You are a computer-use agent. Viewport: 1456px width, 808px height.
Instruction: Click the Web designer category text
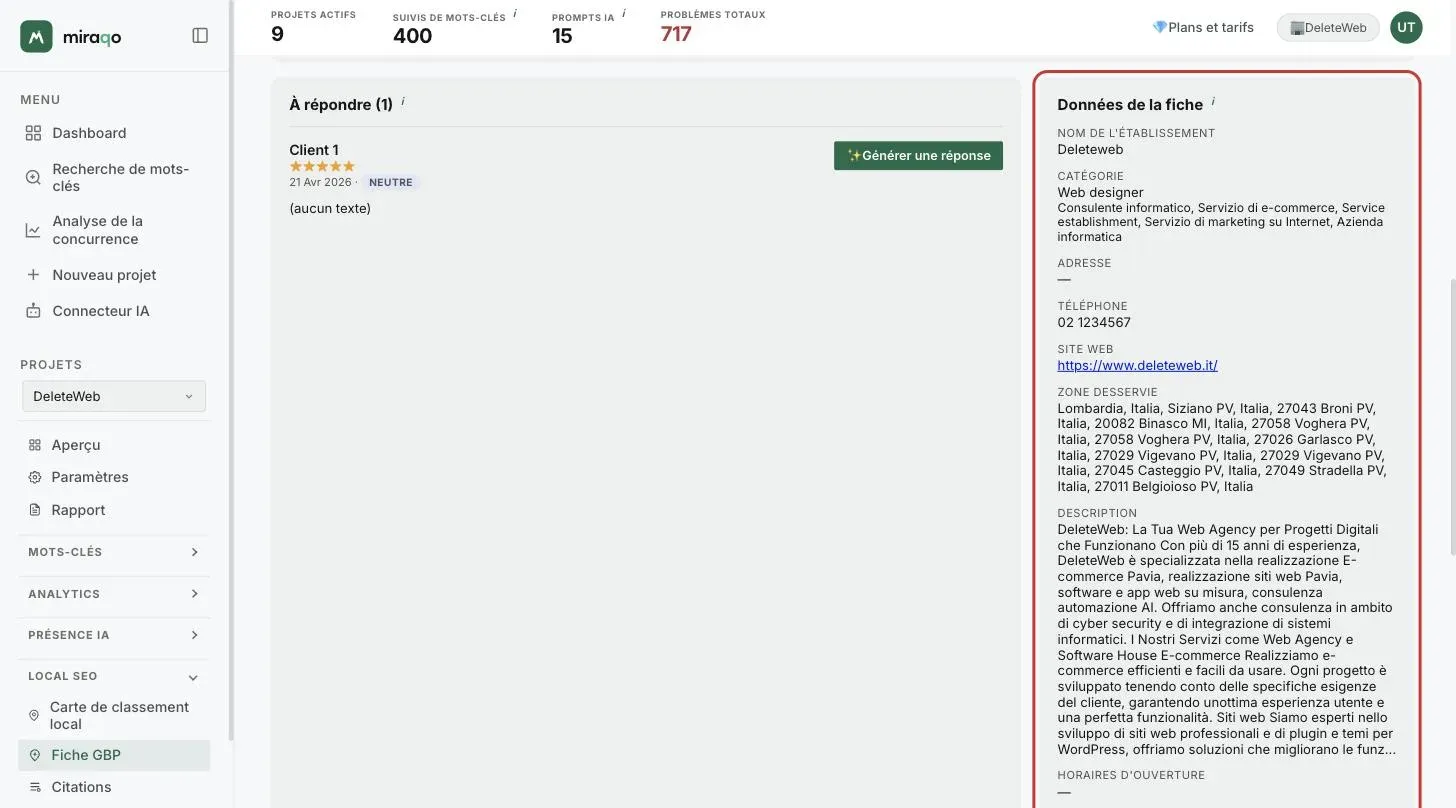[x=1100, y=192]
